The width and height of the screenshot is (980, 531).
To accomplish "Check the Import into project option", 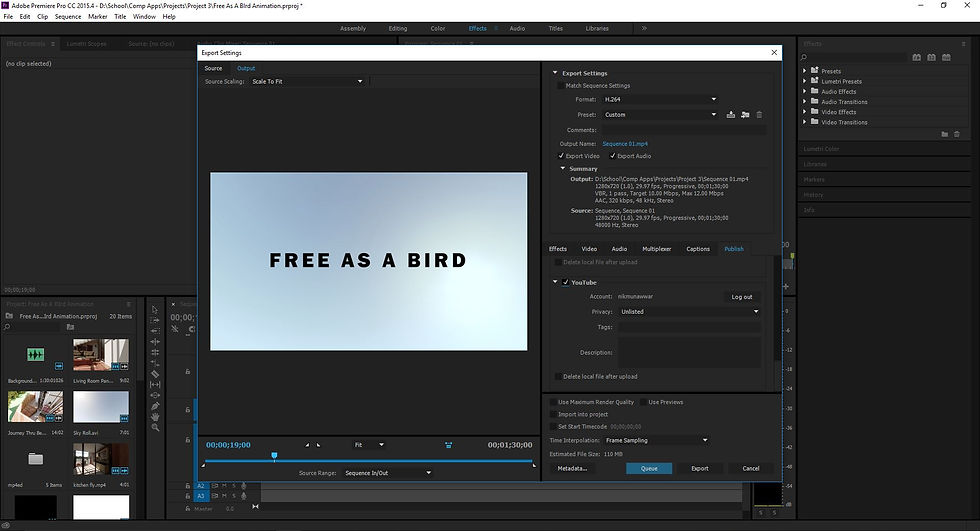I will pos(553,414).
